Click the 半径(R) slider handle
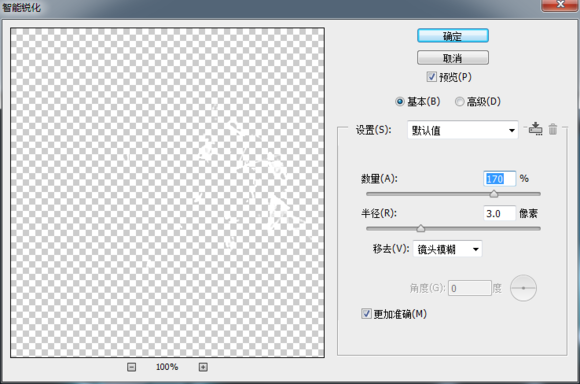Viewport: 580px width, 384px height. (x=421, y=228)
